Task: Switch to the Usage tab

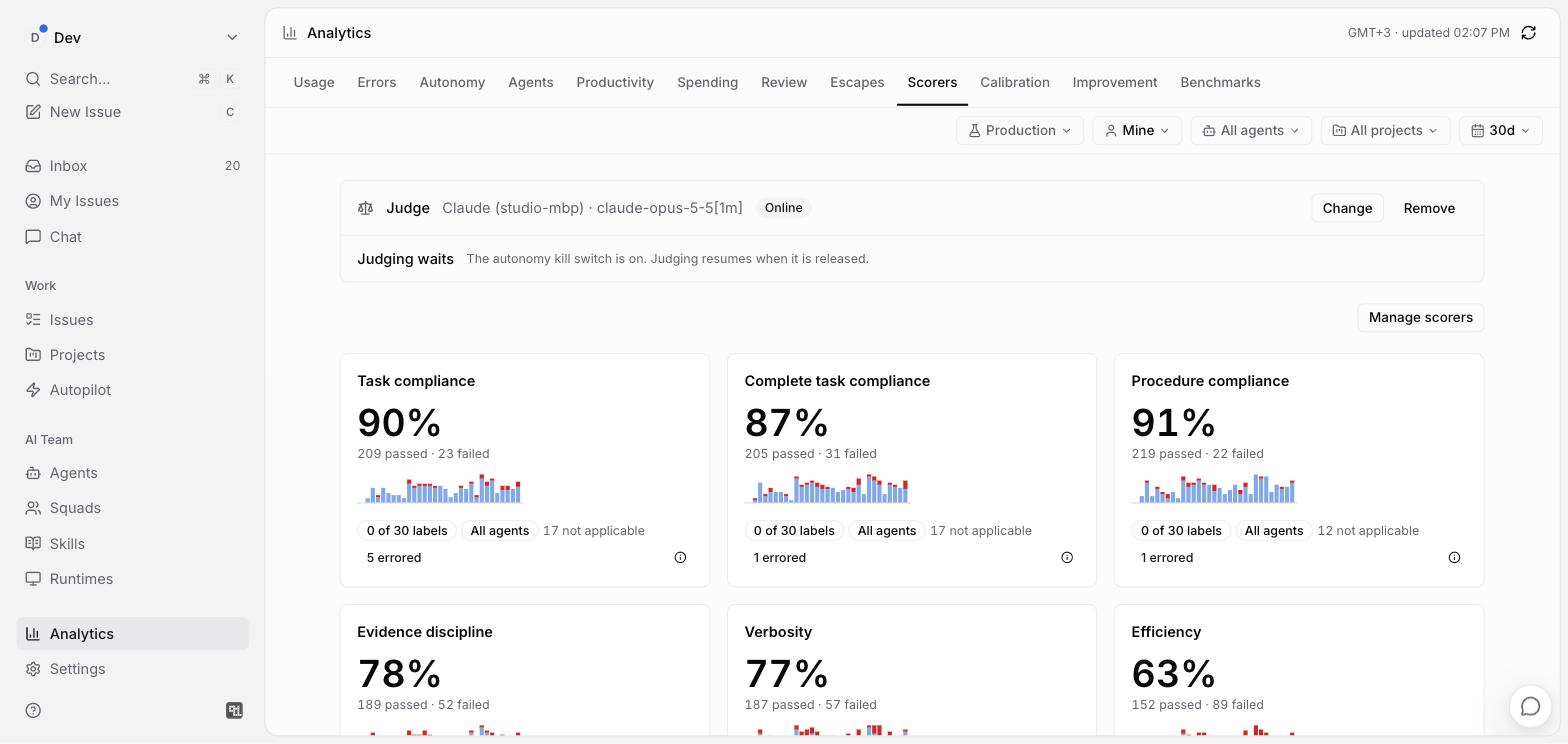Action: (314, 82)
